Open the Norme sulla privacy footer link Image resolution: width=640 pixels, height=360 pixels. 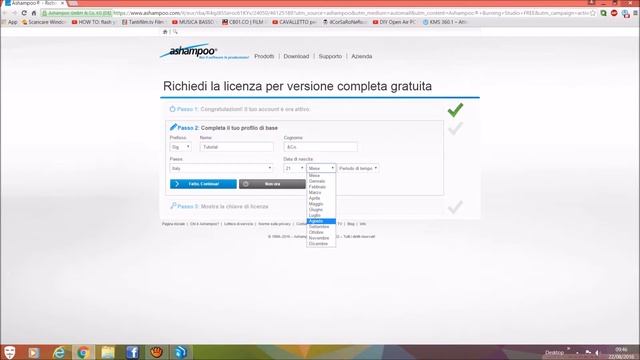pyautogui.click(x=274, y=224)
